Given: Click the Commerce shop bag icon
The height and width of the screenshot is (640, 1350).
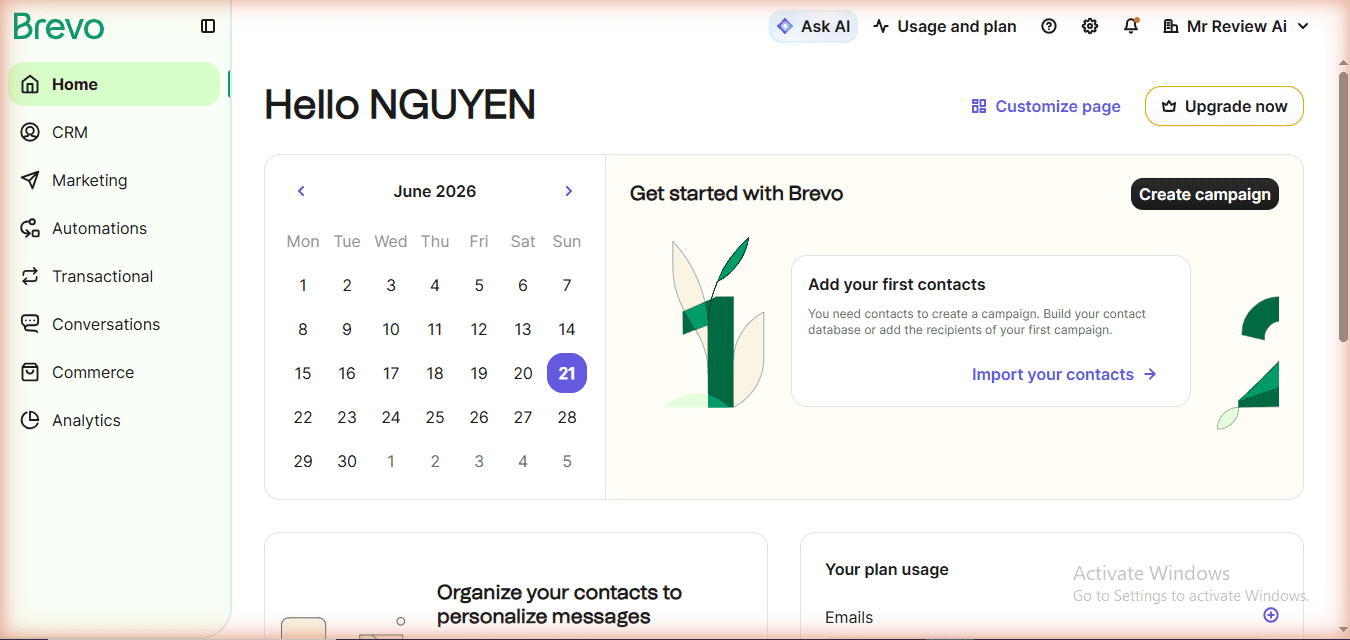Looking at the screenshot, I should 30,372.
